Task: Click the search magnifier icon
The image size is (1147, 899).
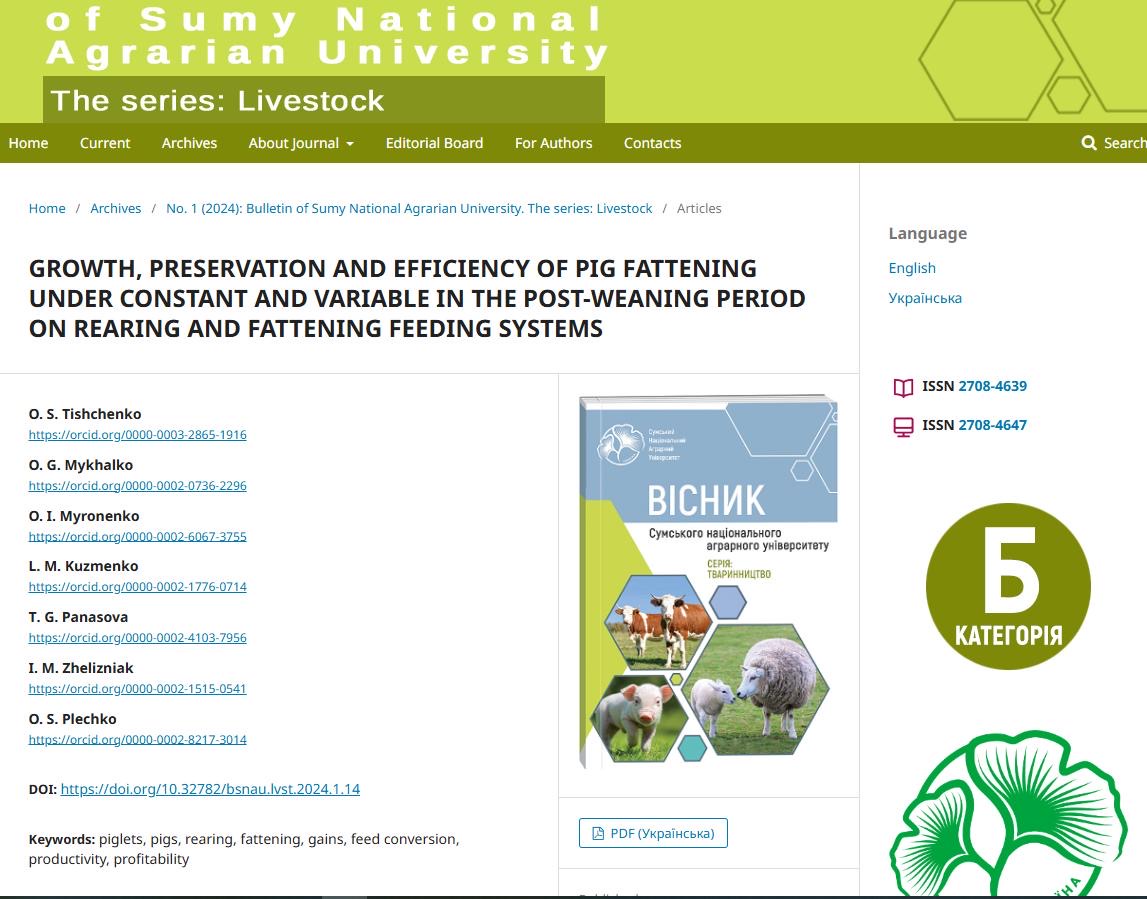Action: click(x=1089, y=143)
